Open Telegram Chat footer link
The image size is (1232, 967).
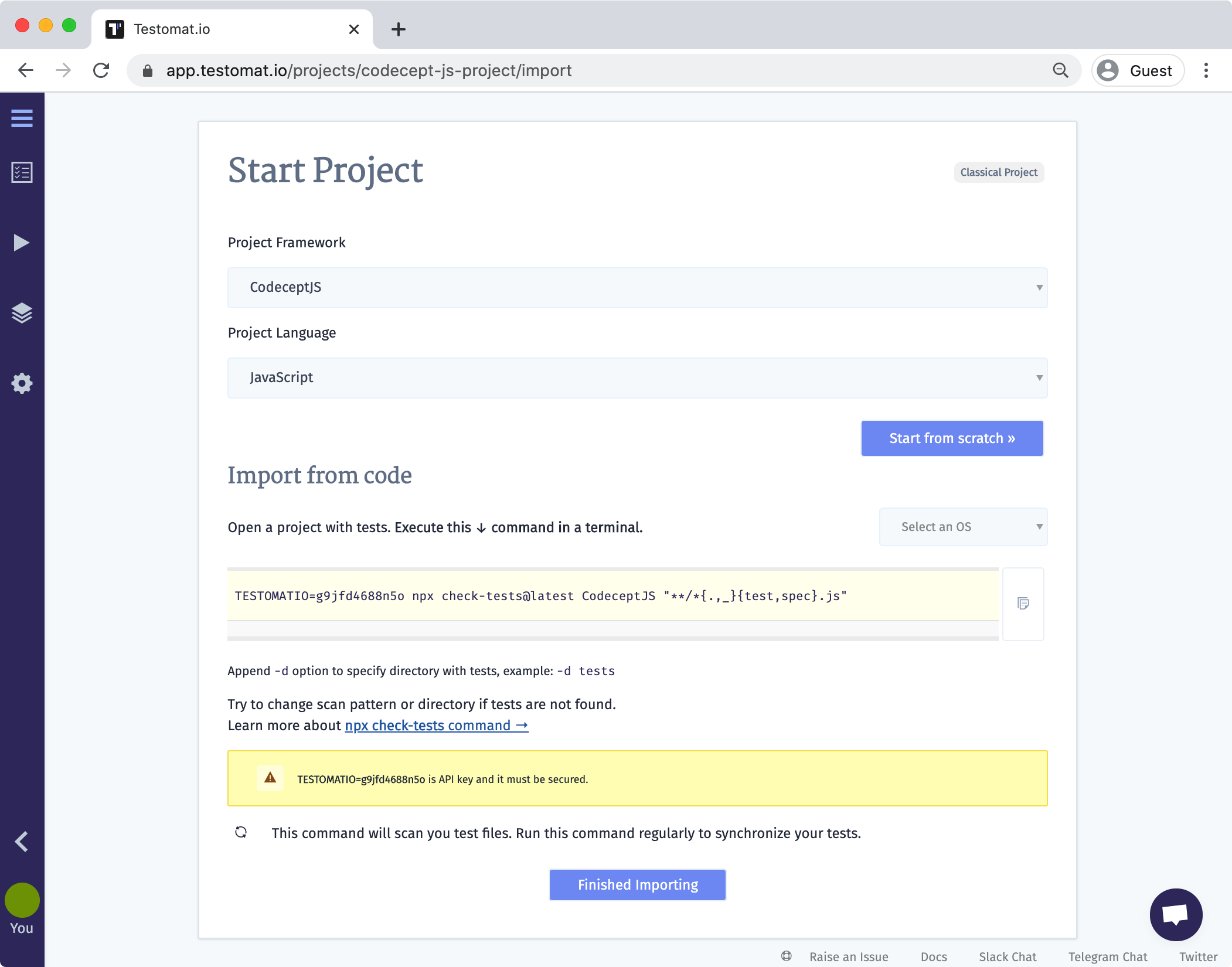(1108, 956)
